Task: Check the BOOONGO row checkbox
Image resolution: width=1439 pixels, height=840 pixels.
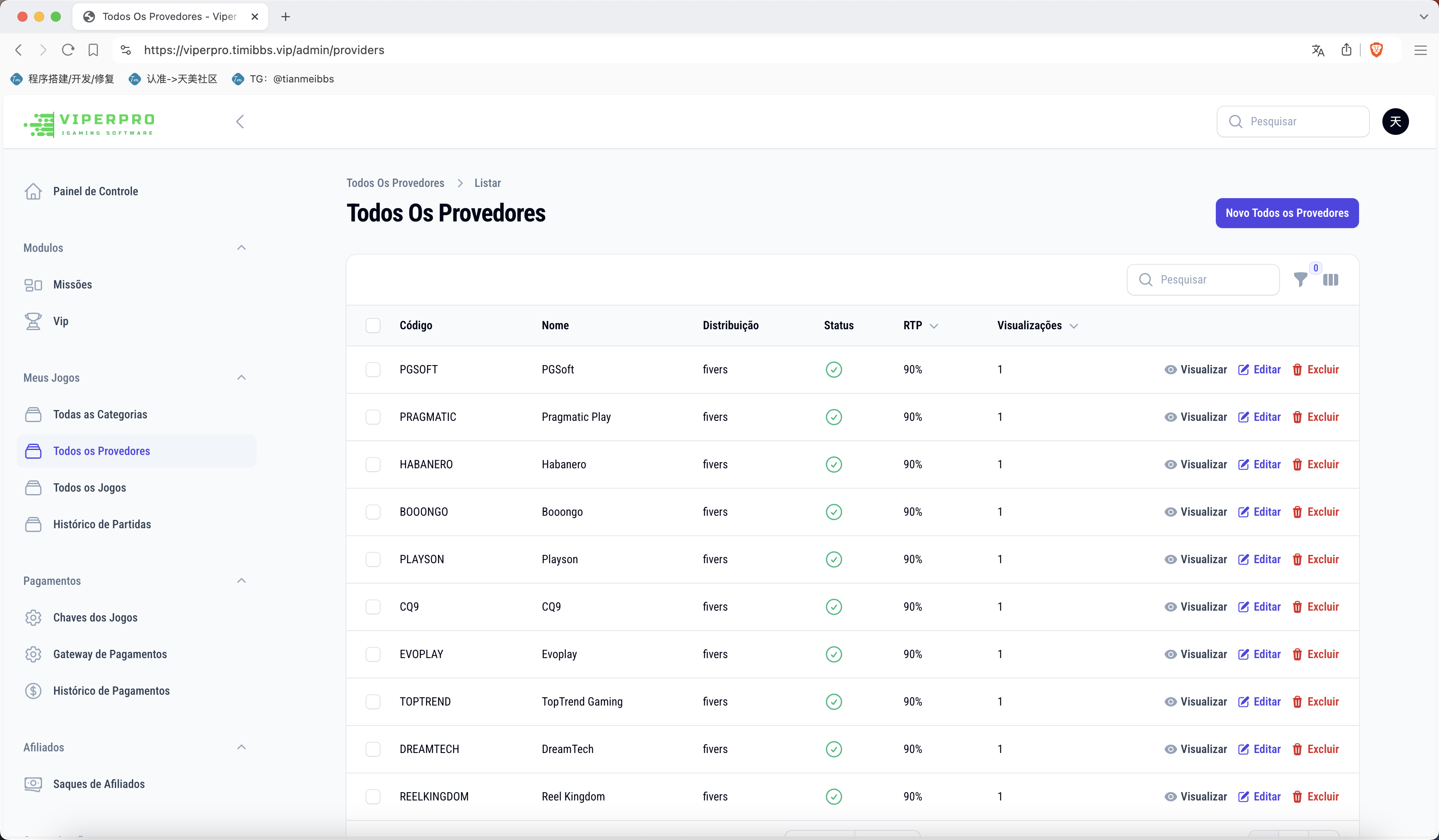Action: tap(373, 512)
